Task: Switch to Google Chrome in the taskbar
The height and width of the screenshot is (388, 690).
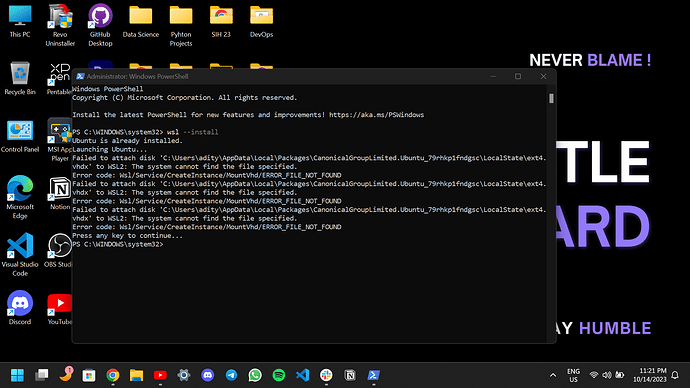Action: [x=113, y=375]
